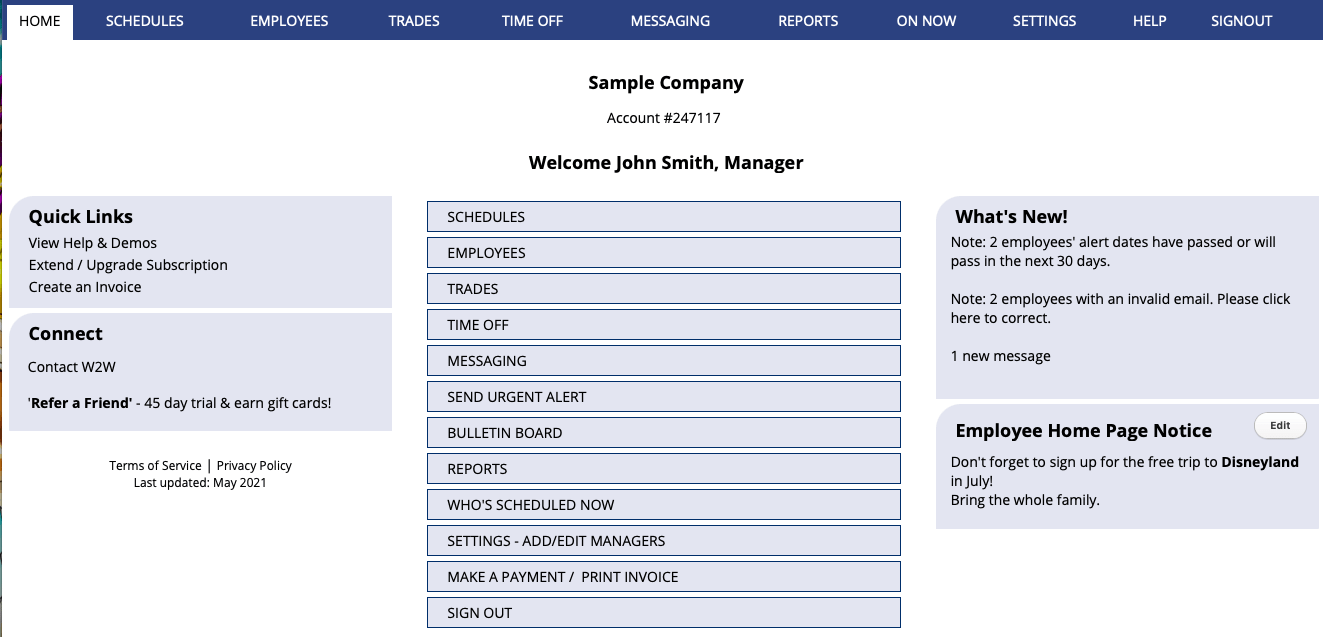Open Reports from the top navigation bar
The width and height of the screenshot is (1323, 637).
808,21
